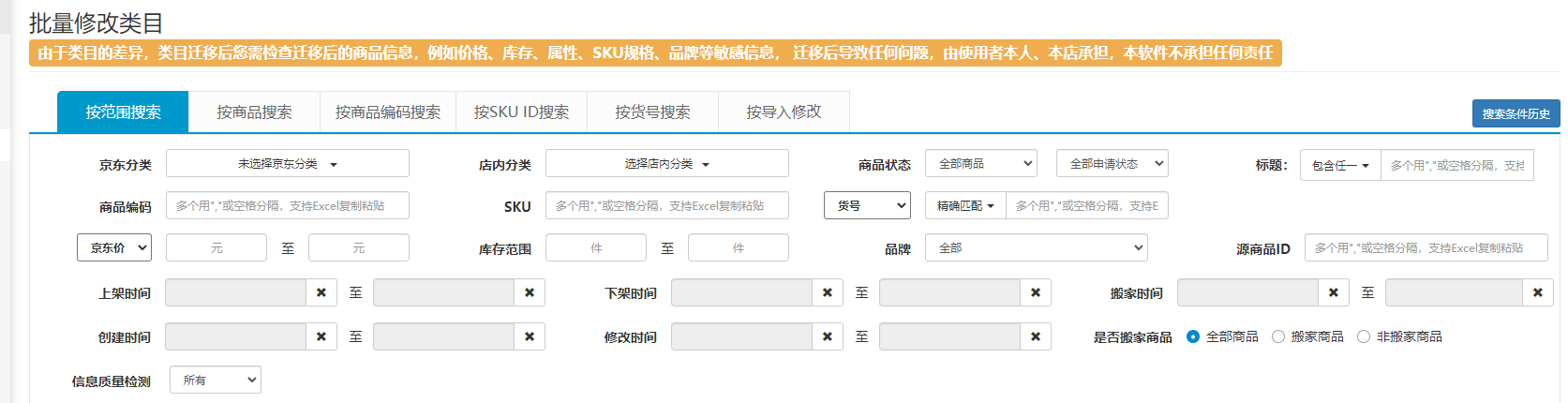This screenshot has width=1568, height=403.
Task: Clear the 下架时间 end date field
Action: tap(1036, 293)
